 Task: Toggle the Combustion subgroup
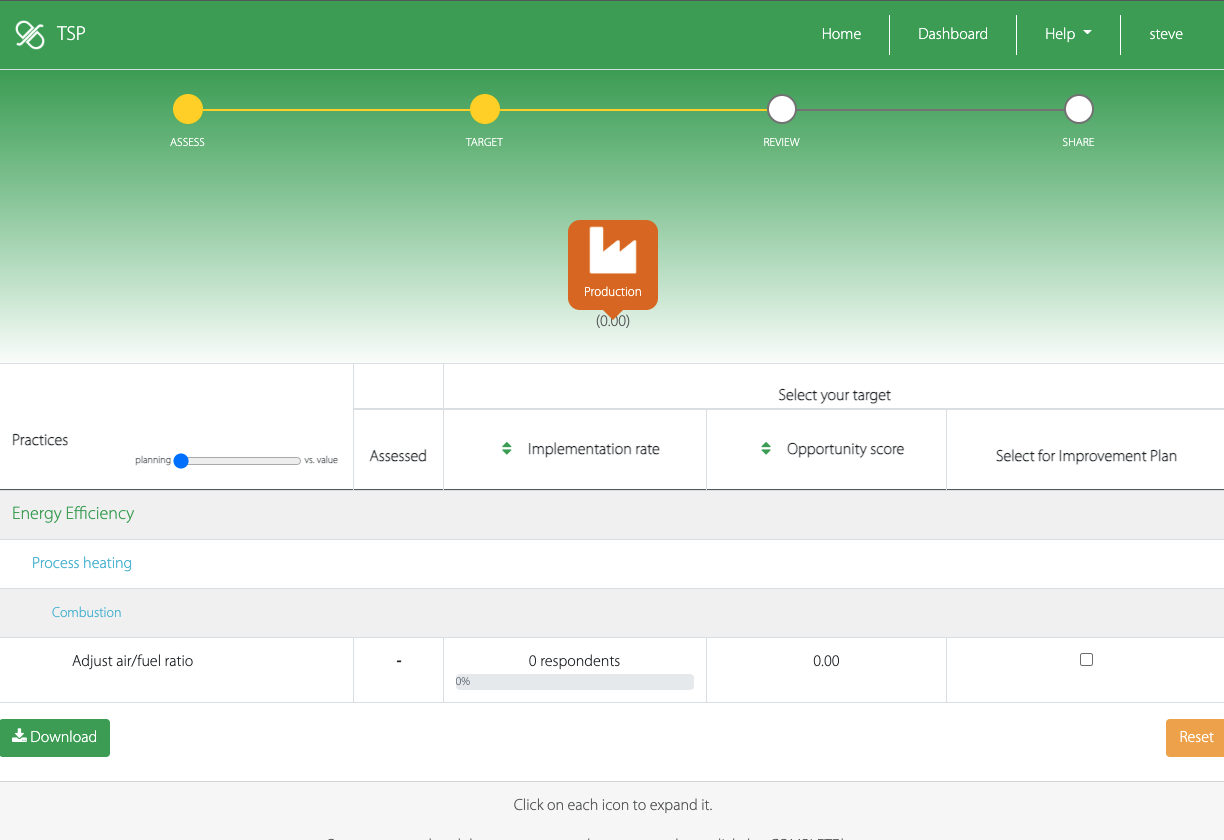point(87,612)
